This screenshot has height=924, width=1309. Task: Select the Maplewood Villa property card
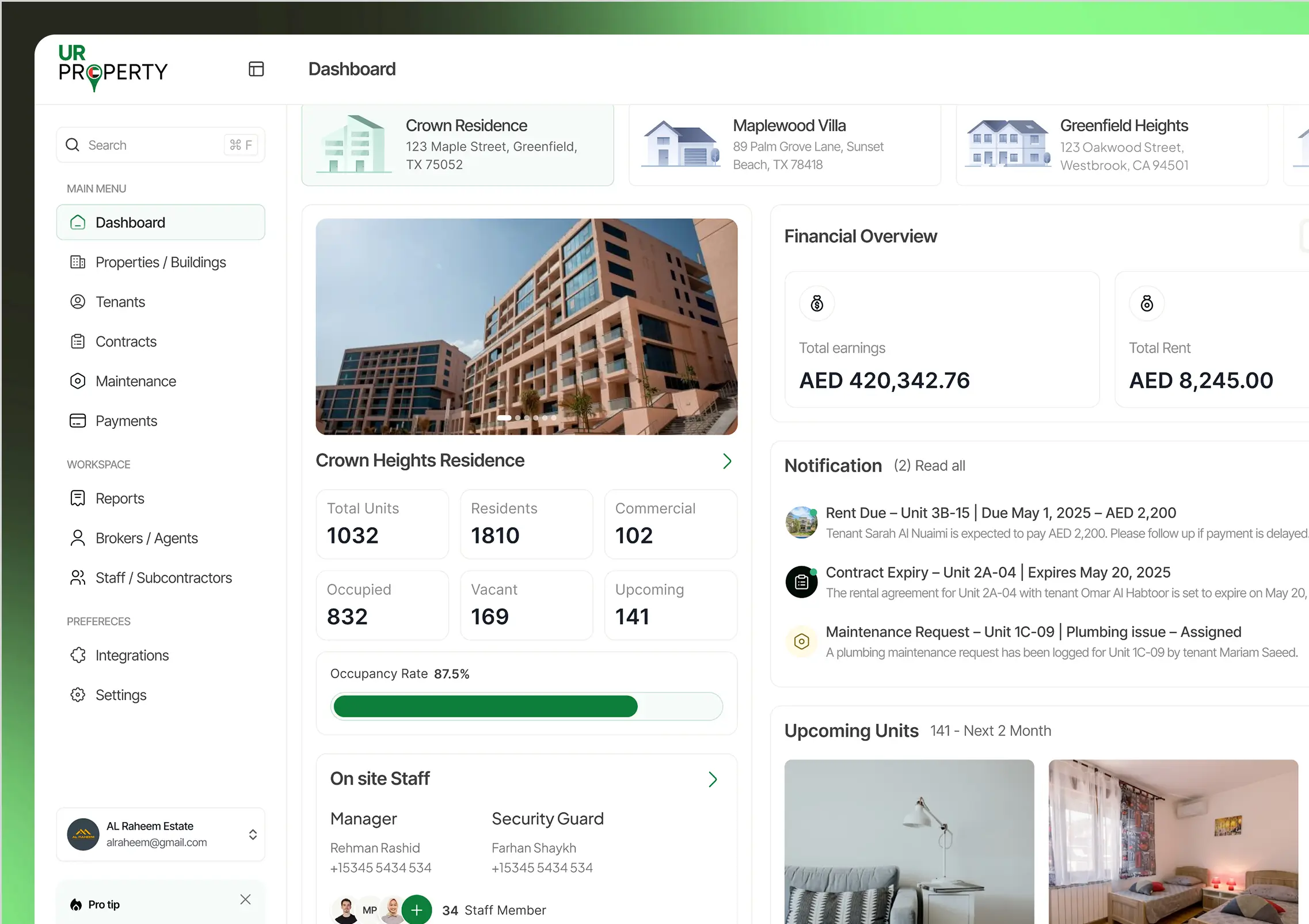784,145
